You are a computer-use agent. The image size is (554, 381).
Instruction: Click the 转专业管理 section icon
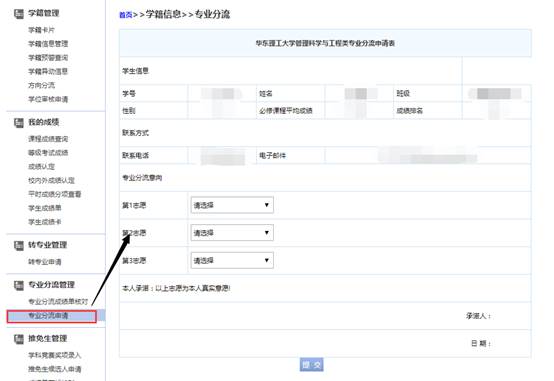pos(19,245)
